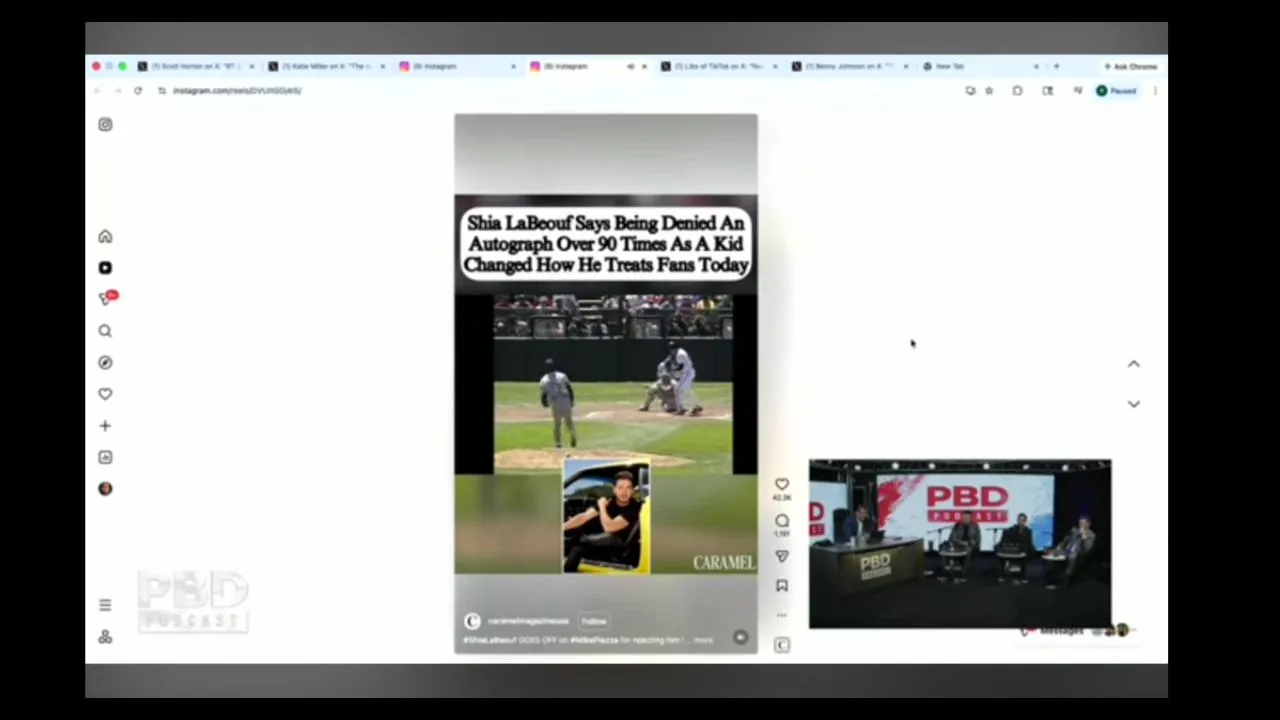Viewport: 1280px width, 720px height.
Task: Expand the caption with the more link
Action: click(703, 640)
